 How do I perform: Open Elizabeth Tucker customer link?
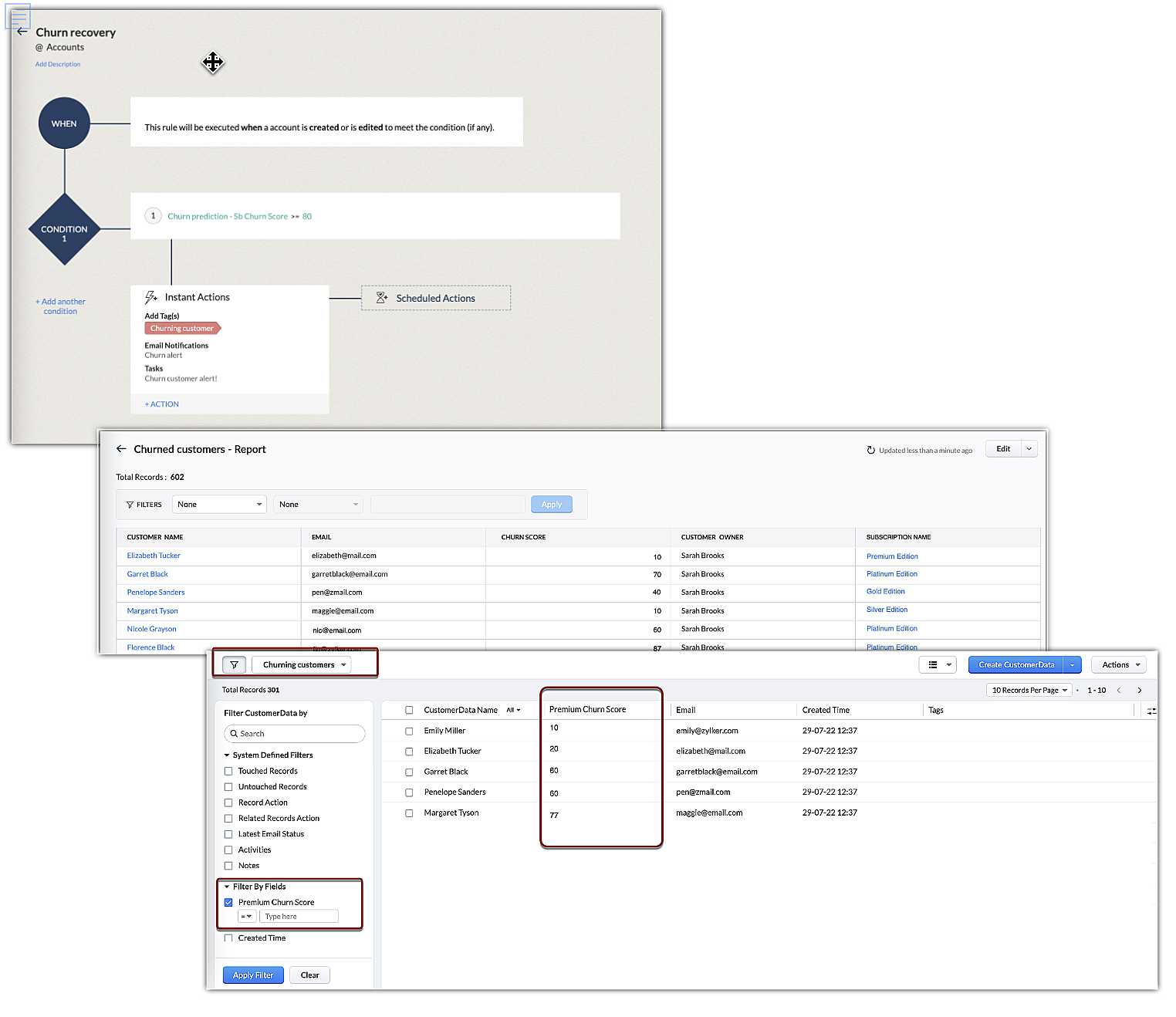154,556
